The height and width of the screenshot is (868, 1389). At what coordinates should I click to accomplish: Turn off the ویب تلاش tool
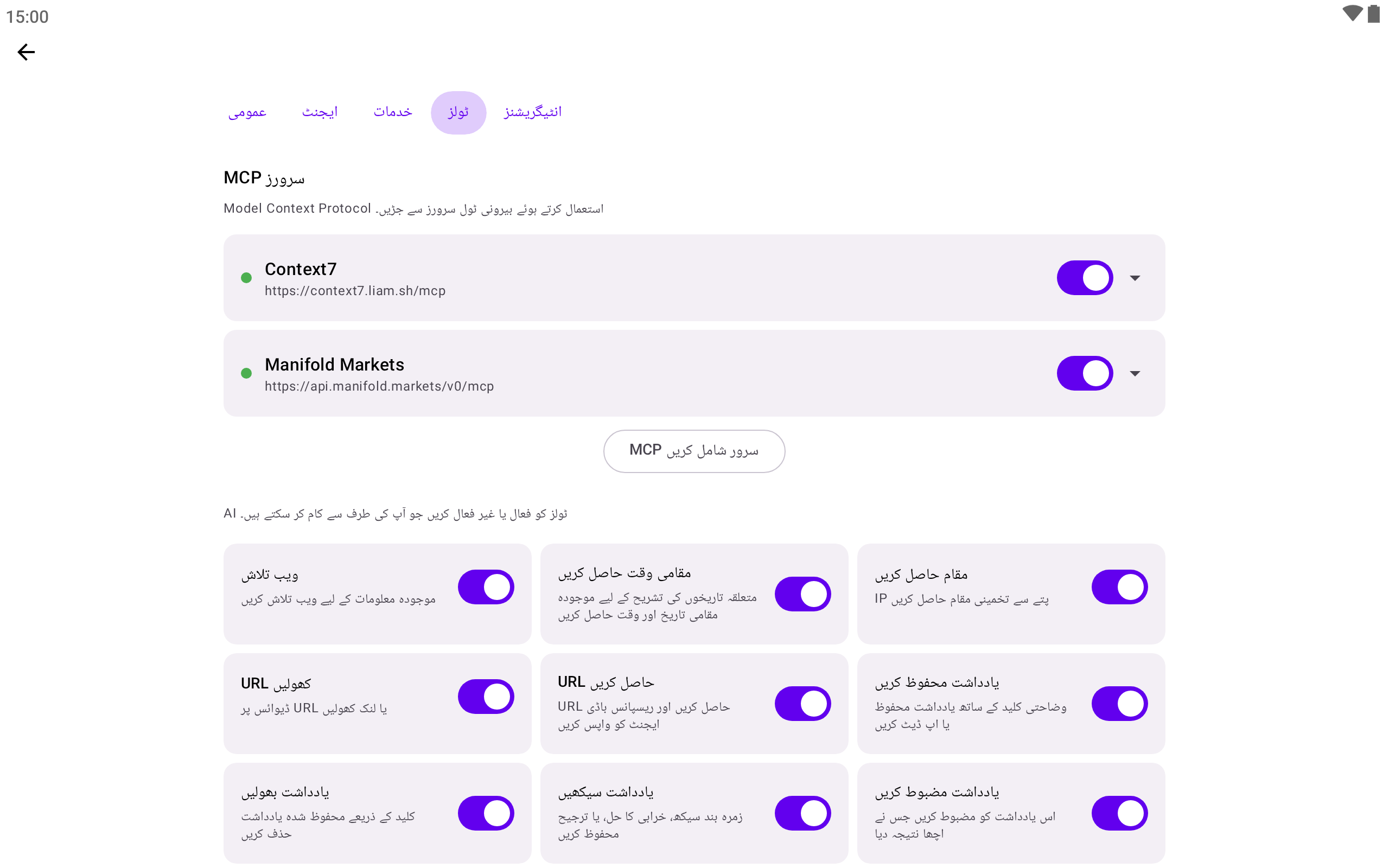pos(486,586)
